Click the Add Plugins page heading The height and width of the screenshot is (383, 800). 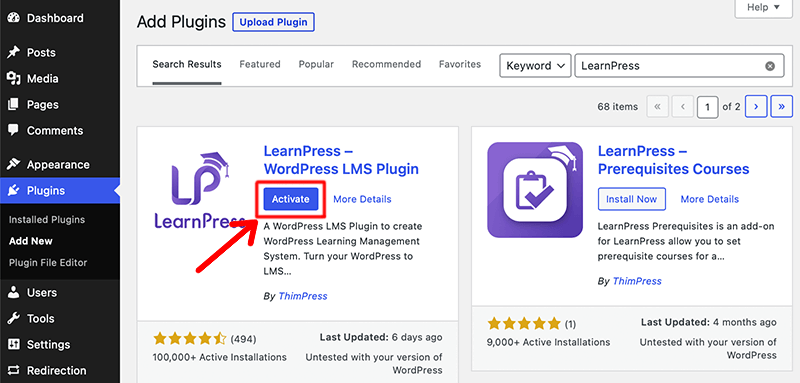[x=181, y=22]
